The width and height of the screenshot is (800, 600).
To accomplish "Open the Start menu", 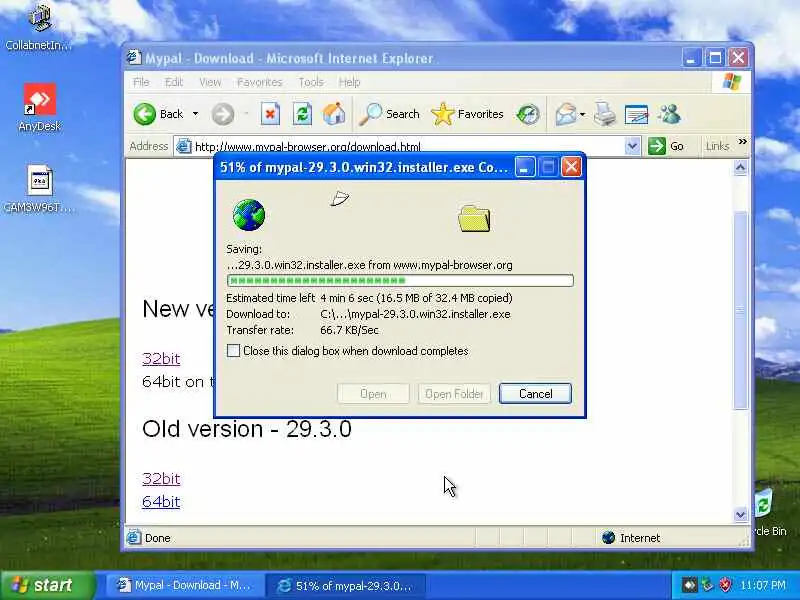I will (48, 585).
